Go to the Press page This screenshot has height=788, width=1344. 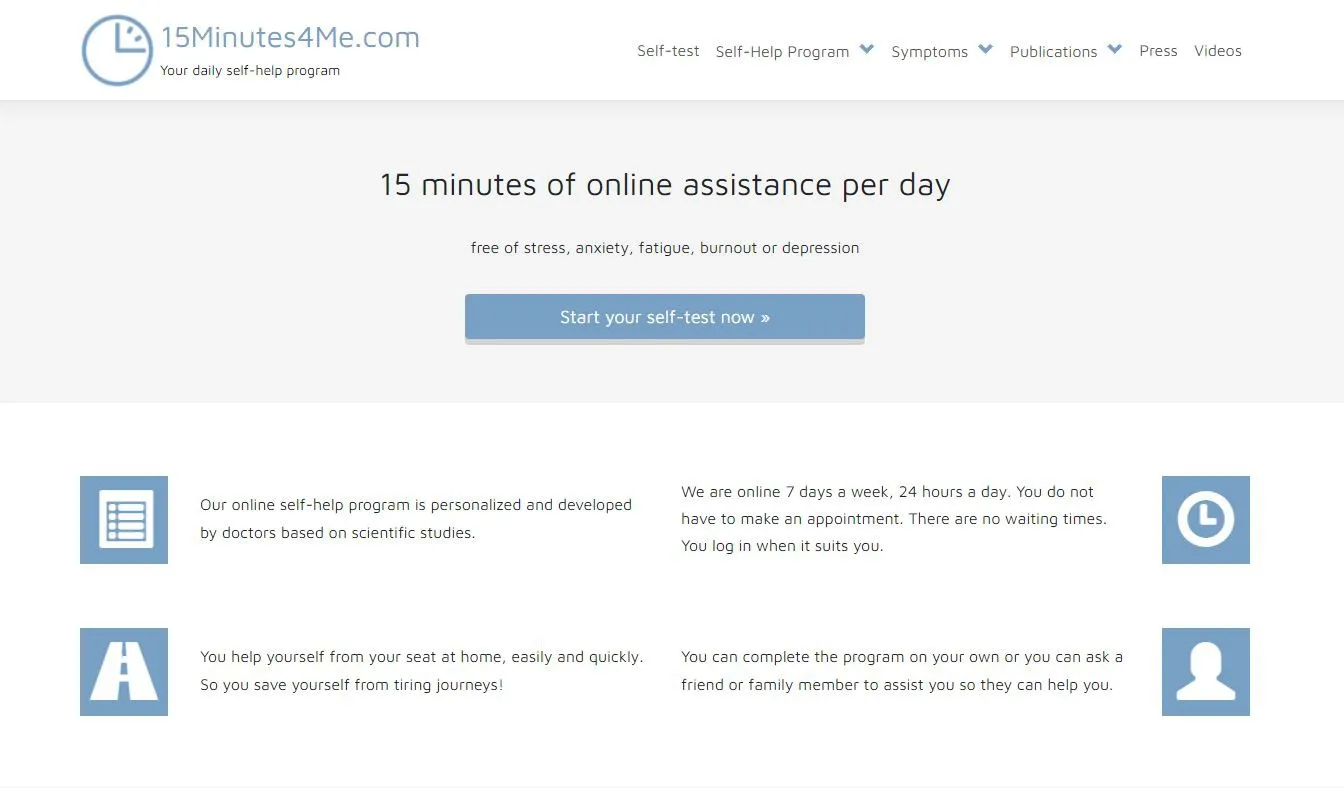[x=1158, y=51]
